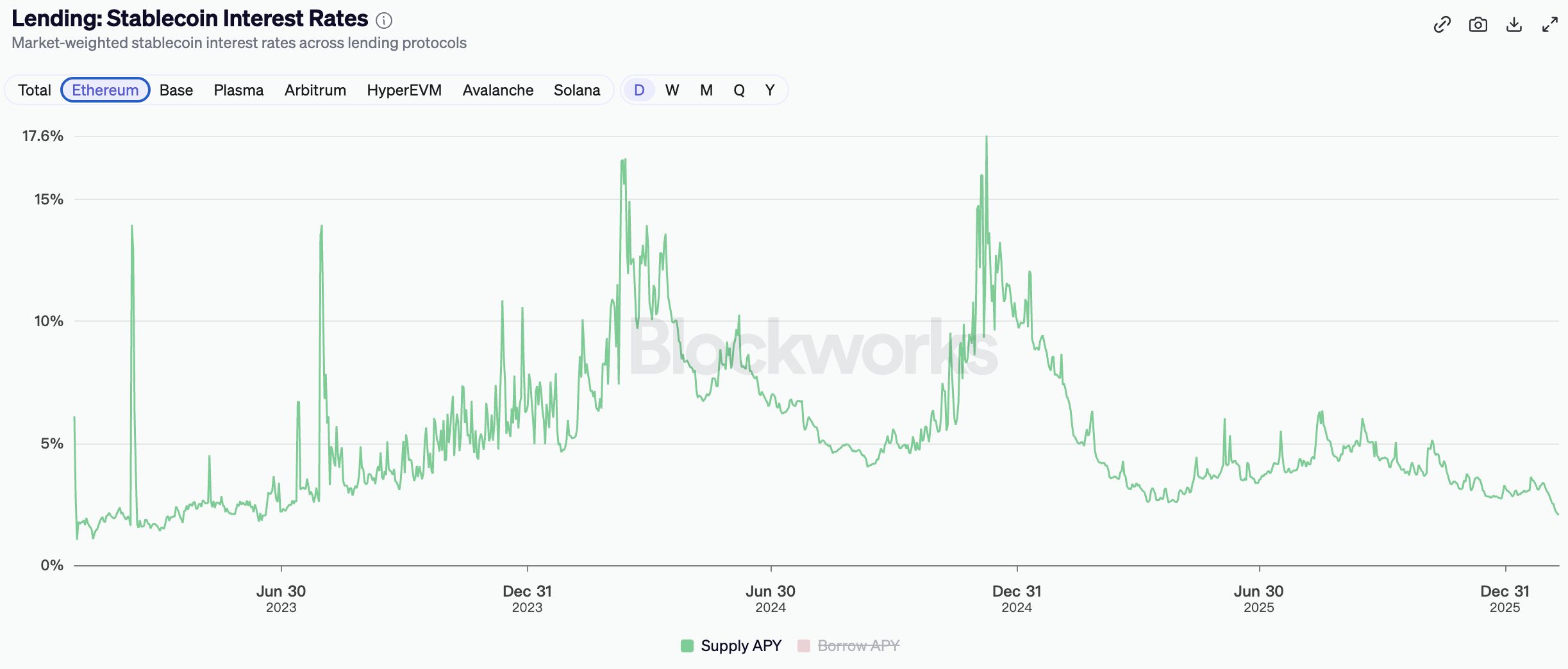This screenshot has width=1568, height=669.
Task: Expand chart to fullscreen
Action: 1549,25
